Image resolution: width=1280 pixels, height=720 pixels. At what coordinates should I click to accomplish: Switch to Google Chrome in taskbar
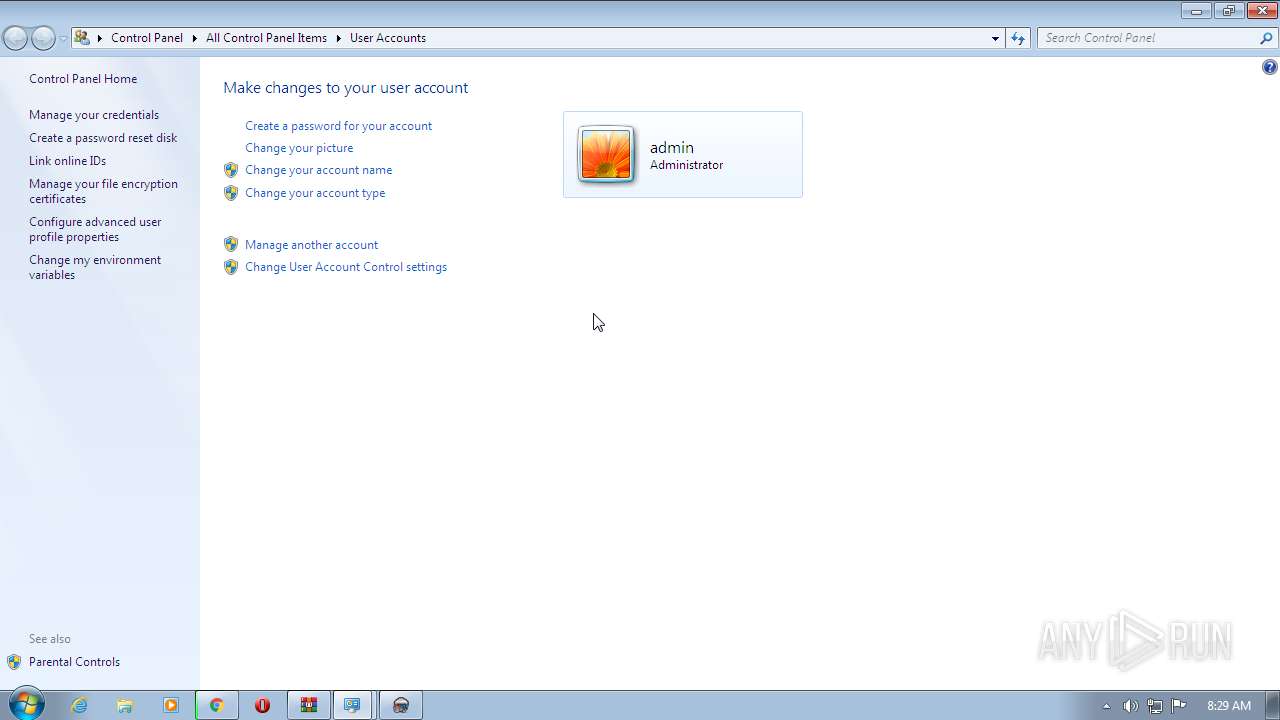(x=216, y=705)
